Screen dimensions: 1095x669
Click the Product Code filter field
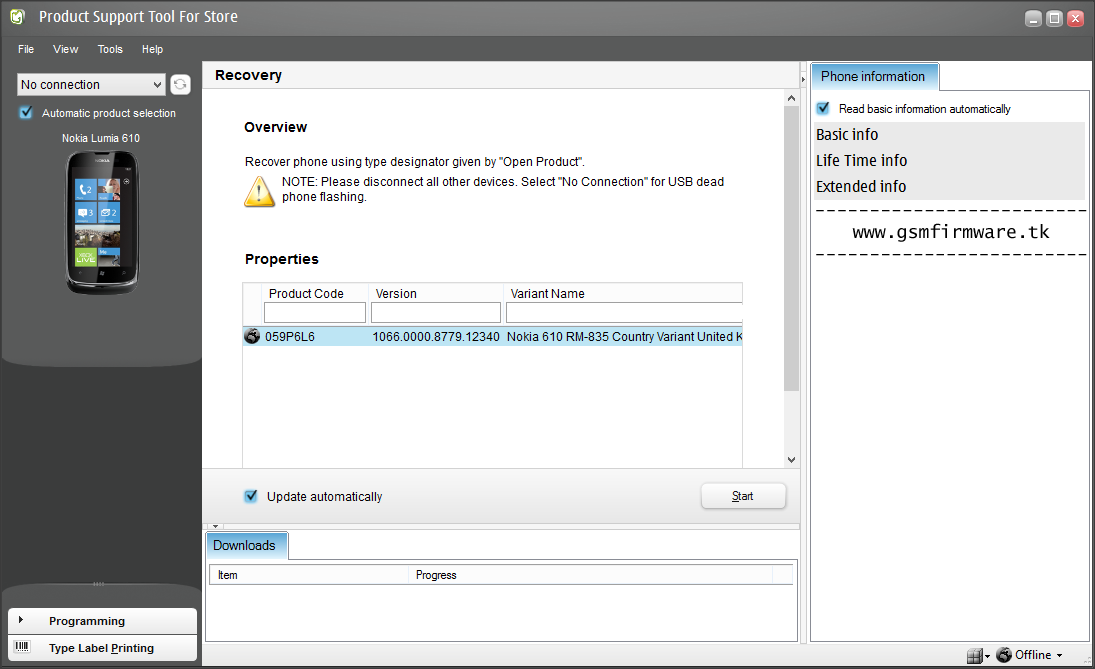[314, 312]
